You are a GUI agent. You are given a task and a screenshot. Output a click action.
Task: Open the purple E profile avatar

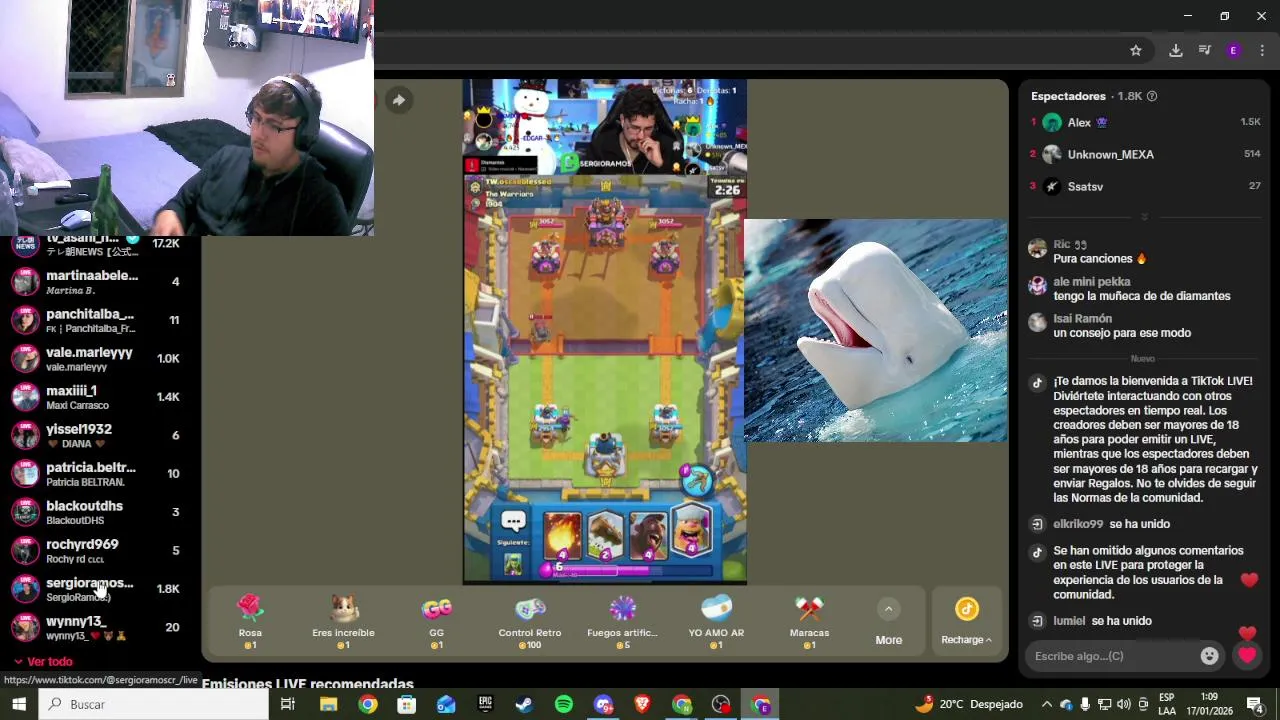tap(1233, 50)
